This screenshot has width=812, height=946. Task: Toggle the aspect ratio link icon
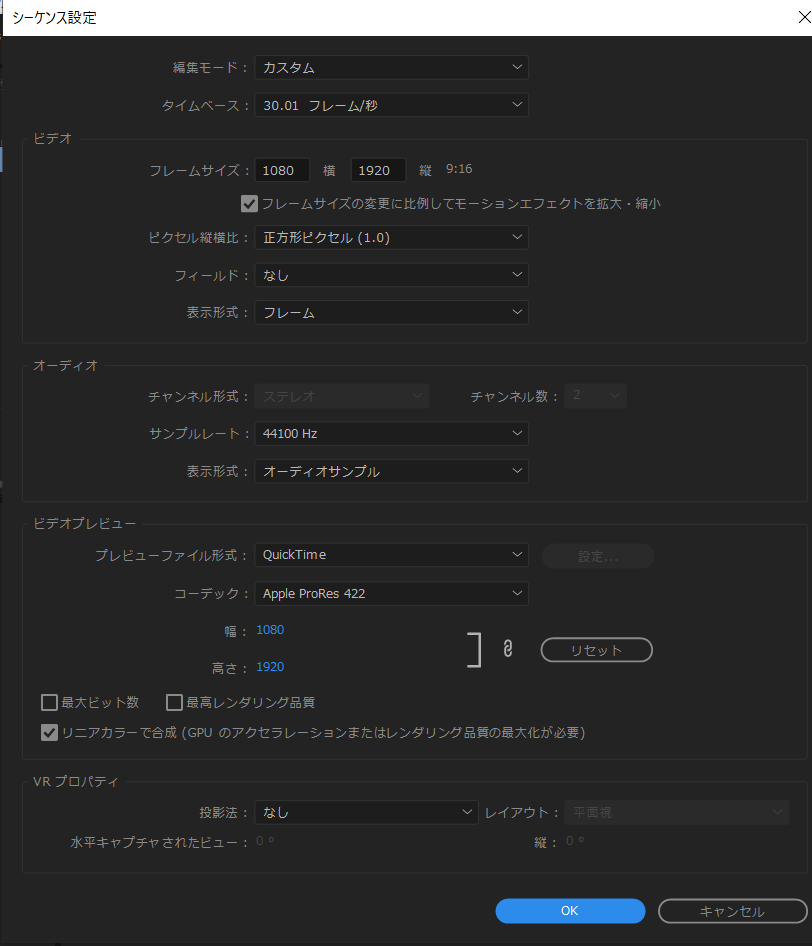(x=508, y=648)
